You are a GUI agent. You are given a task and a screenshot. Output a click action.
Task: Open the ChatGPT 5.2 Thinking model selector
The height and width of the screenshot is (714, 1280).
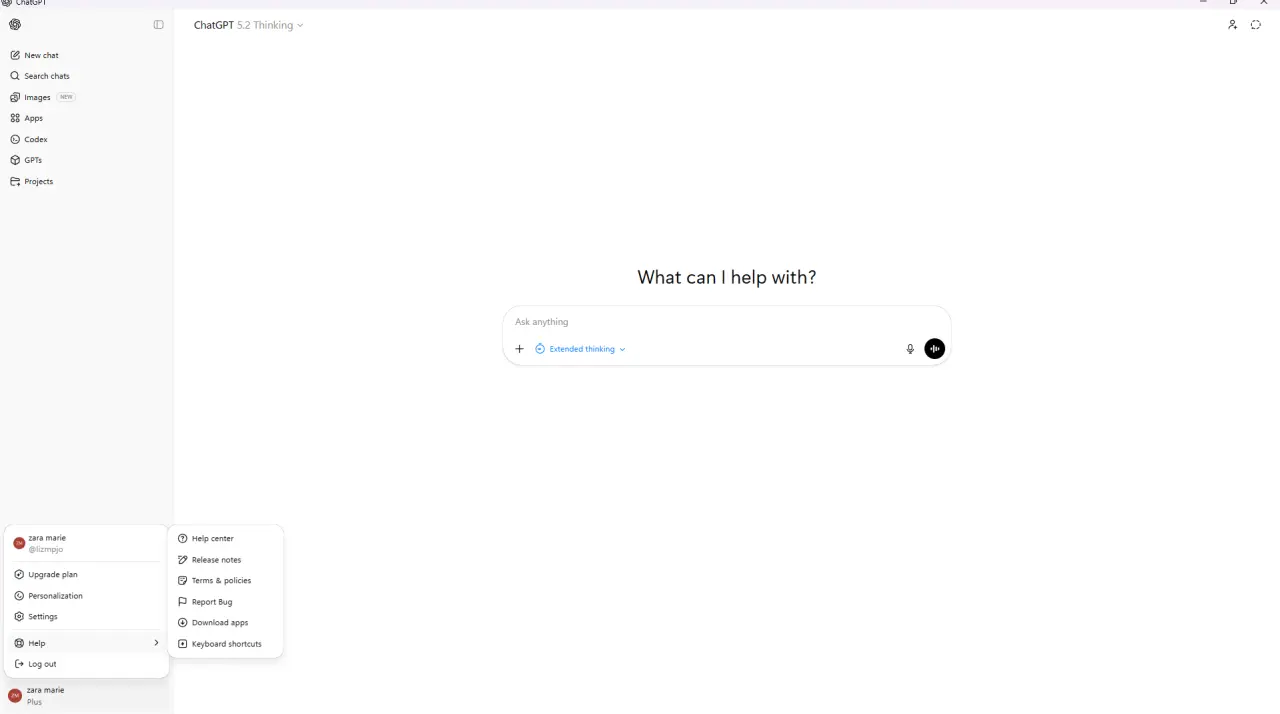(248, 25)
